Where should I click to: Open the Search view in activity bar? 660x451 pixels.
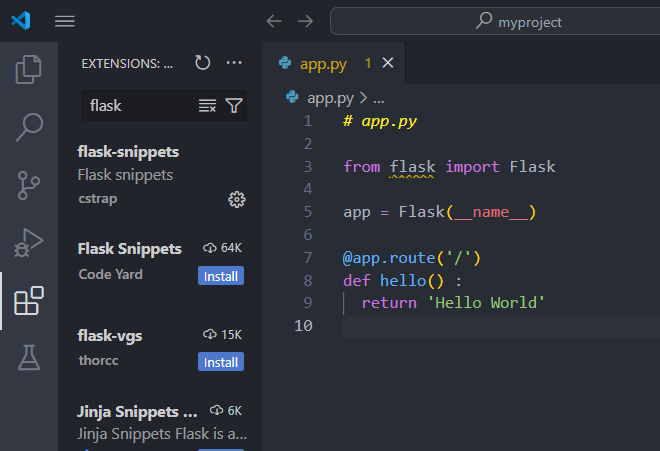coord(29,127)
